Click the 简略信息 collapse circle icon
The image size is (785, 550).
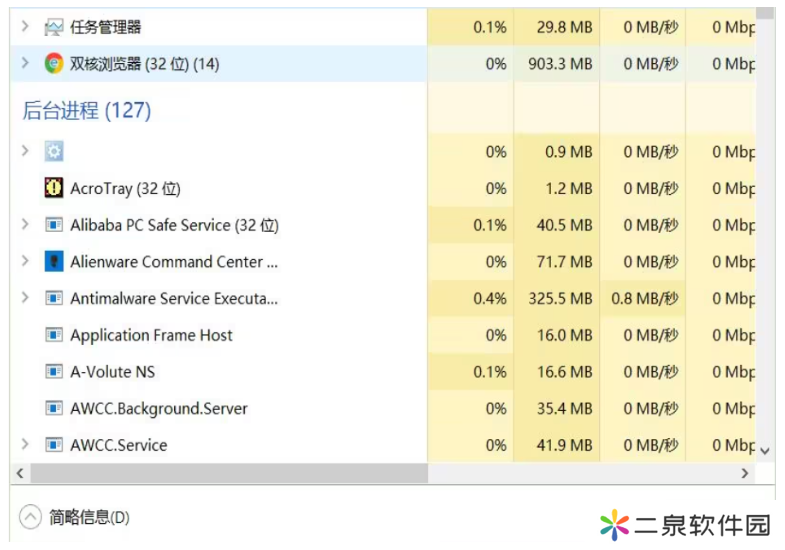pyautogui.click(x=30, y=516)
